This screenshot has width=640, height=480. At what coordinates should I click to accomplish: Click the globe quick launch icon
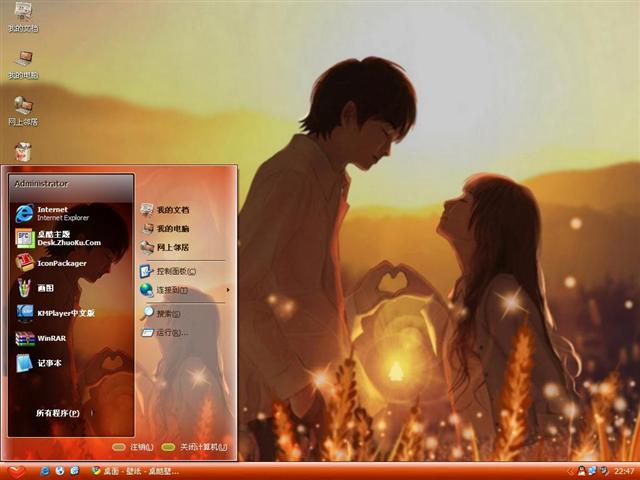pos(60,471)
